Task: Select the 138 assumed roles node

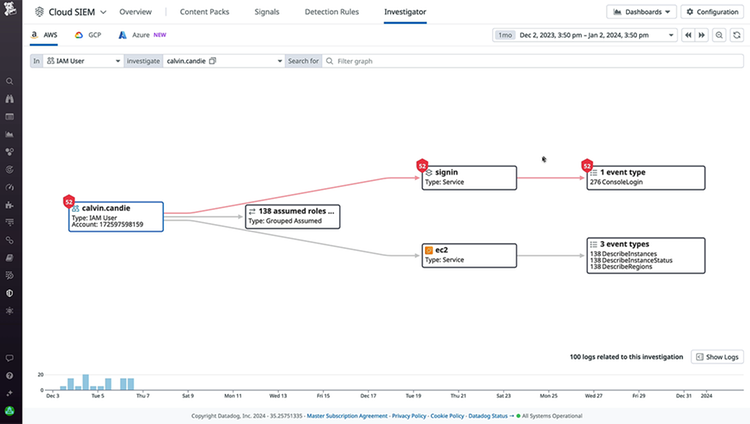Action: pos(293,216)
